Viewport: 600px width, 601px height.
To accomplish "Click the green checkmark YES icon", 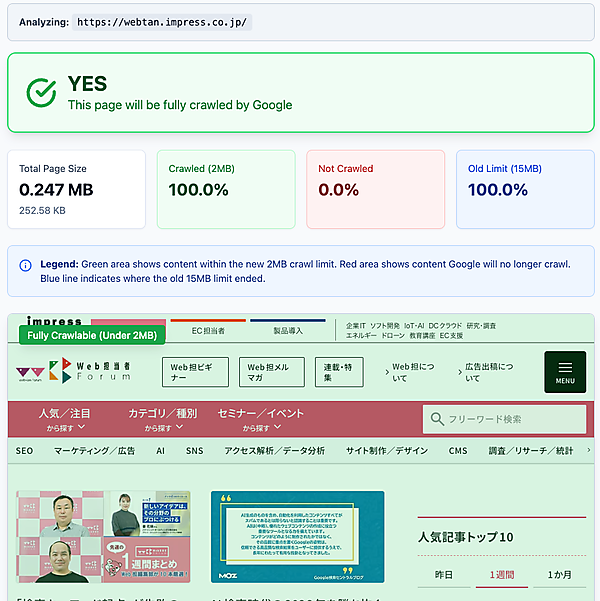I will 41,93.
